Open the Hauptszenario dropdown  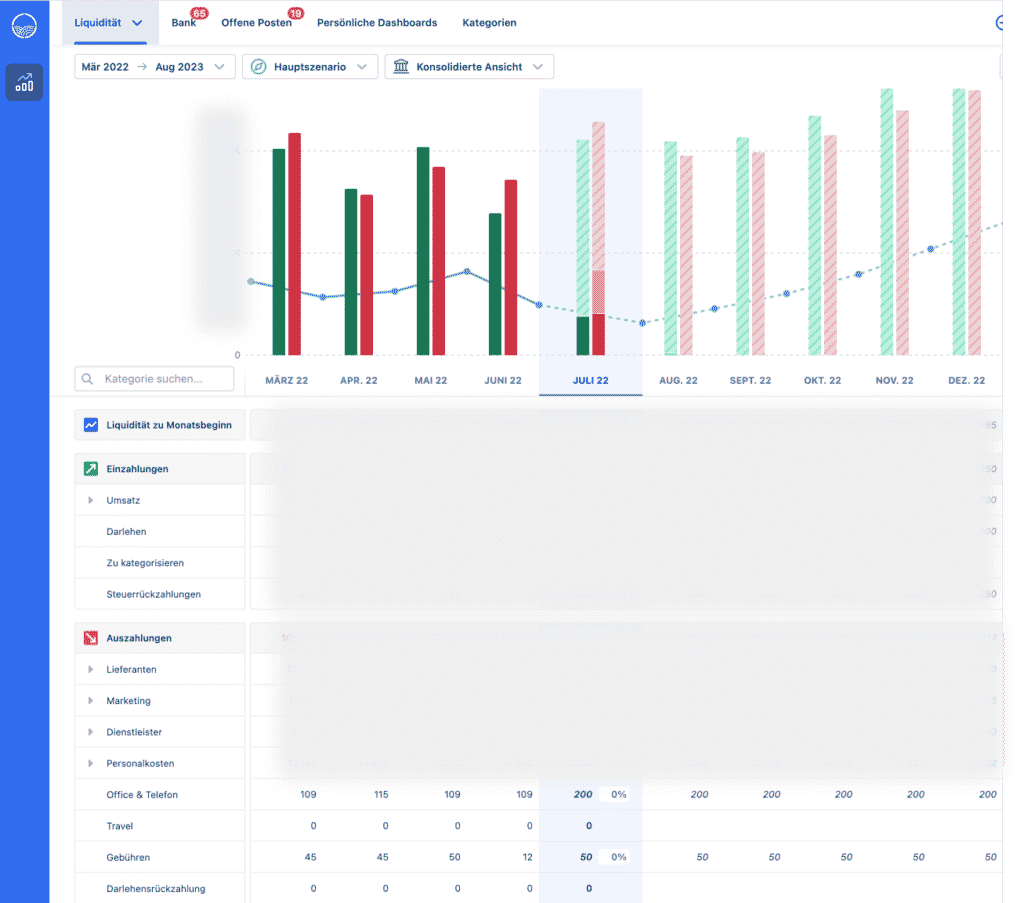coord(310,67)
